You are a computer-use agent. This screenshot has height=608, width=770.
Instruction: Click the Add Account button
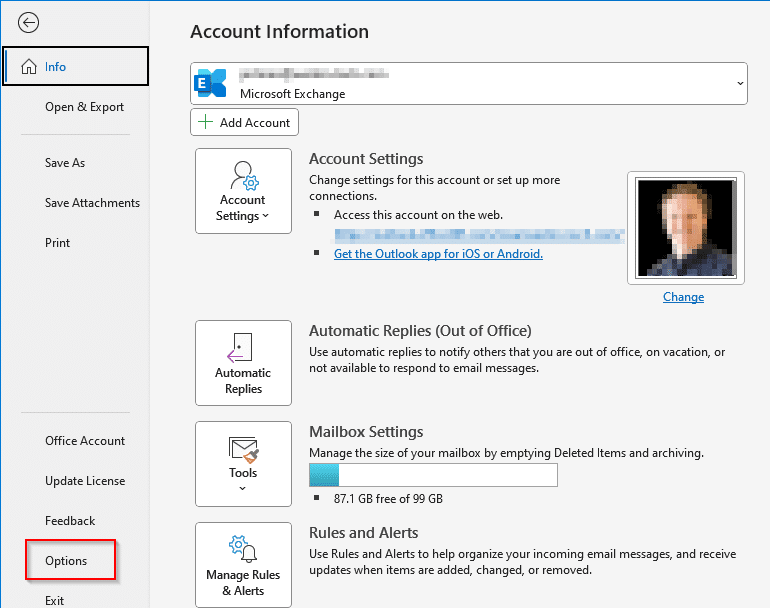[244, 122]
